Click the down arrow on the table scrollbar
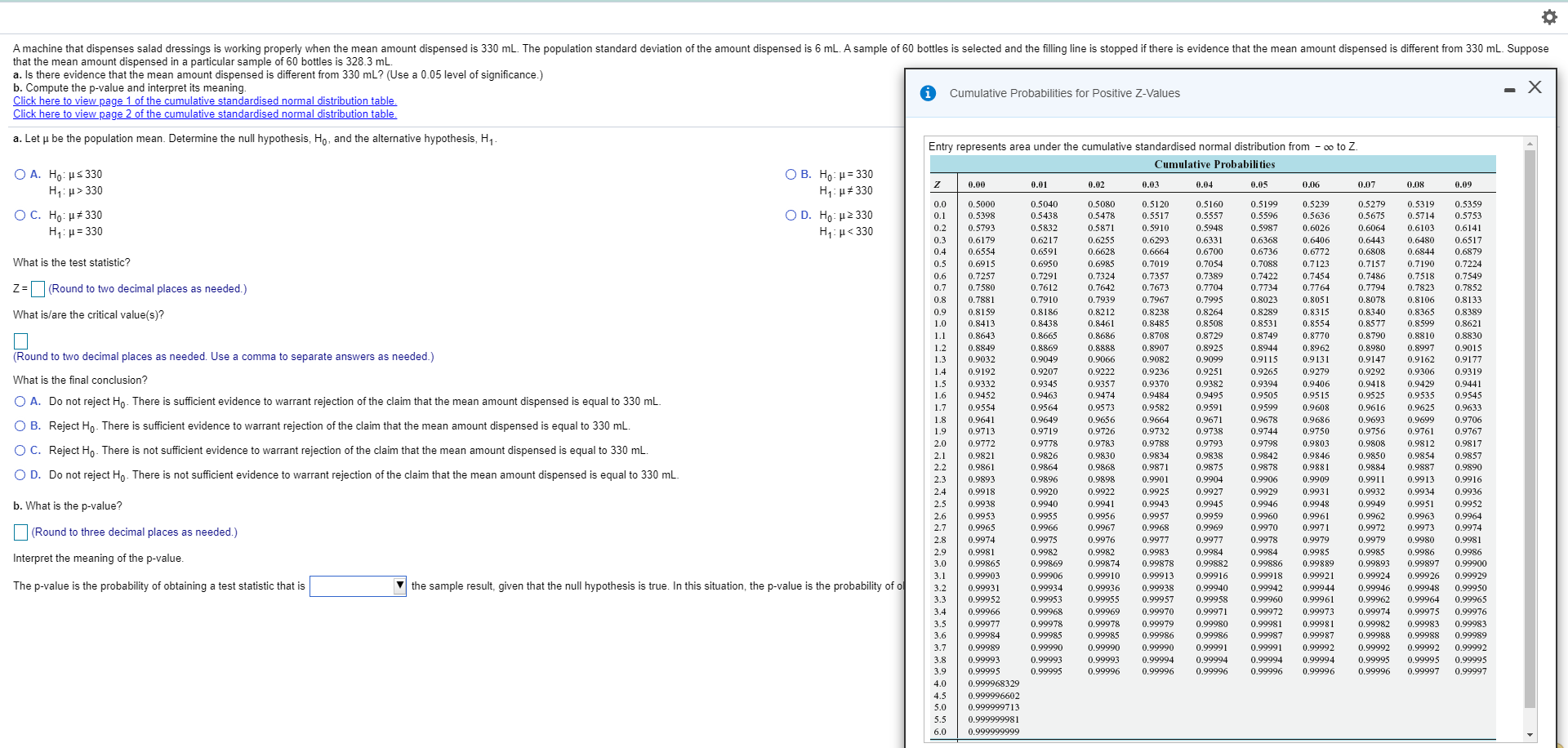 click(x=1530, y=734)
